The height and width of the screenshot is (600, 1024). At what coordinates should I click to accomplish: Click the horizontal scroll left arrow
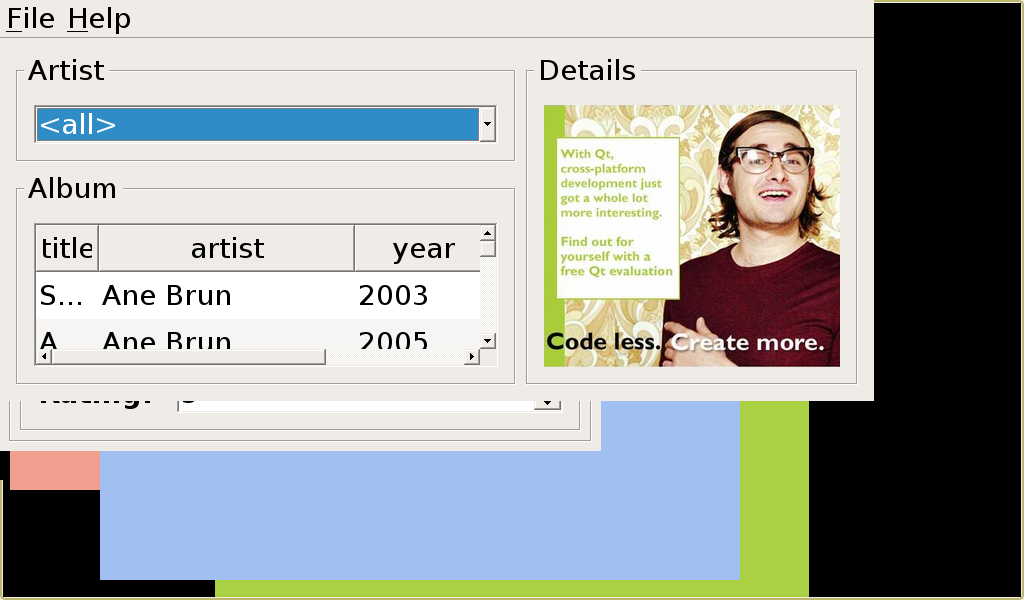[44, 357]
